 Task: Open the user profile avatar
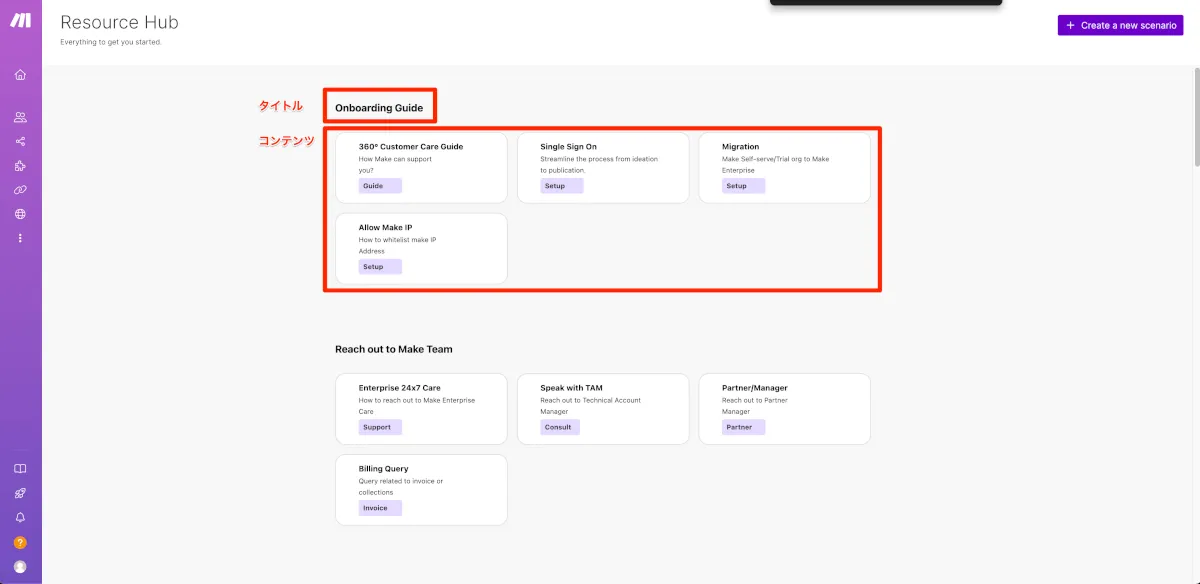20,566
